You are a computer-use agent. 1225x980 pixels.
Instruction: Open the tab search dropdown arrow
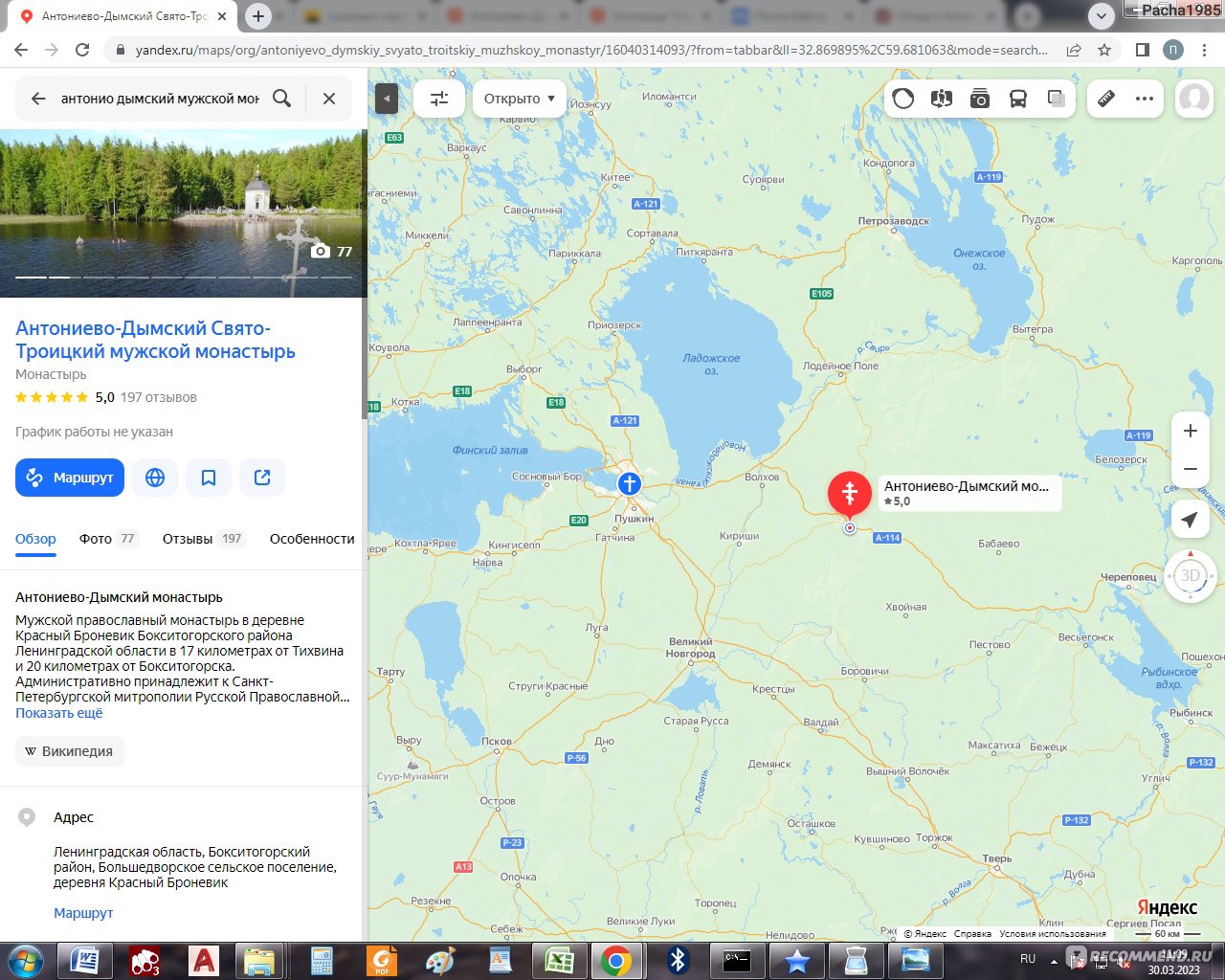point(1102,16)
